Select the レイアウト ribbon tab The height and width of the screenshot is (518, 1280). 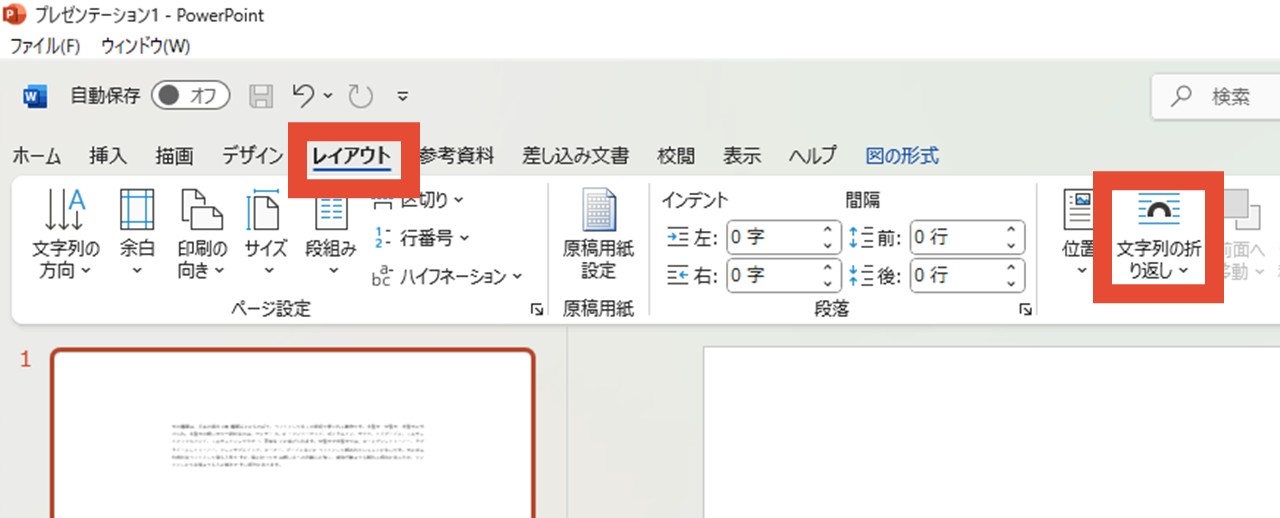click(x=351, y=157)
